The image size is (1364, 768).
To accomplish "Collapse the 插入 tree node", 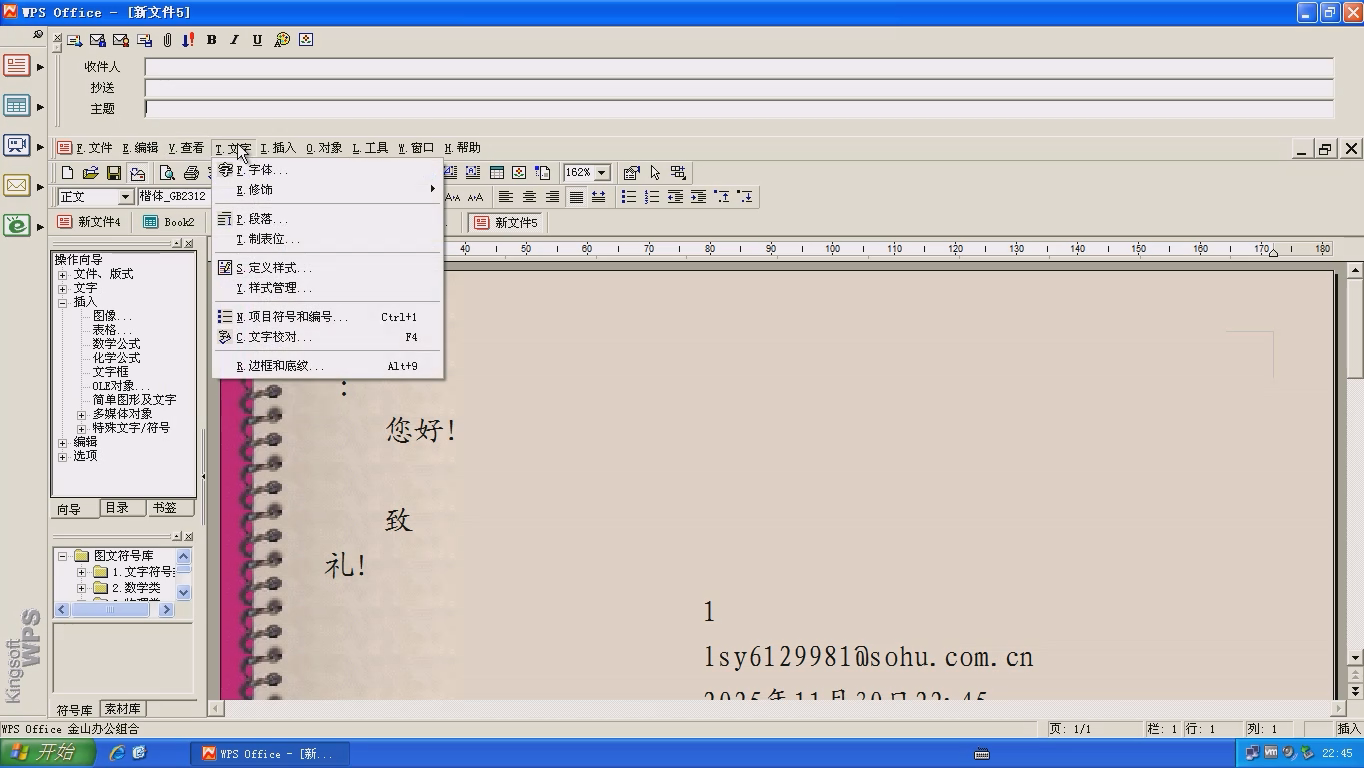I will click(62, 302).
